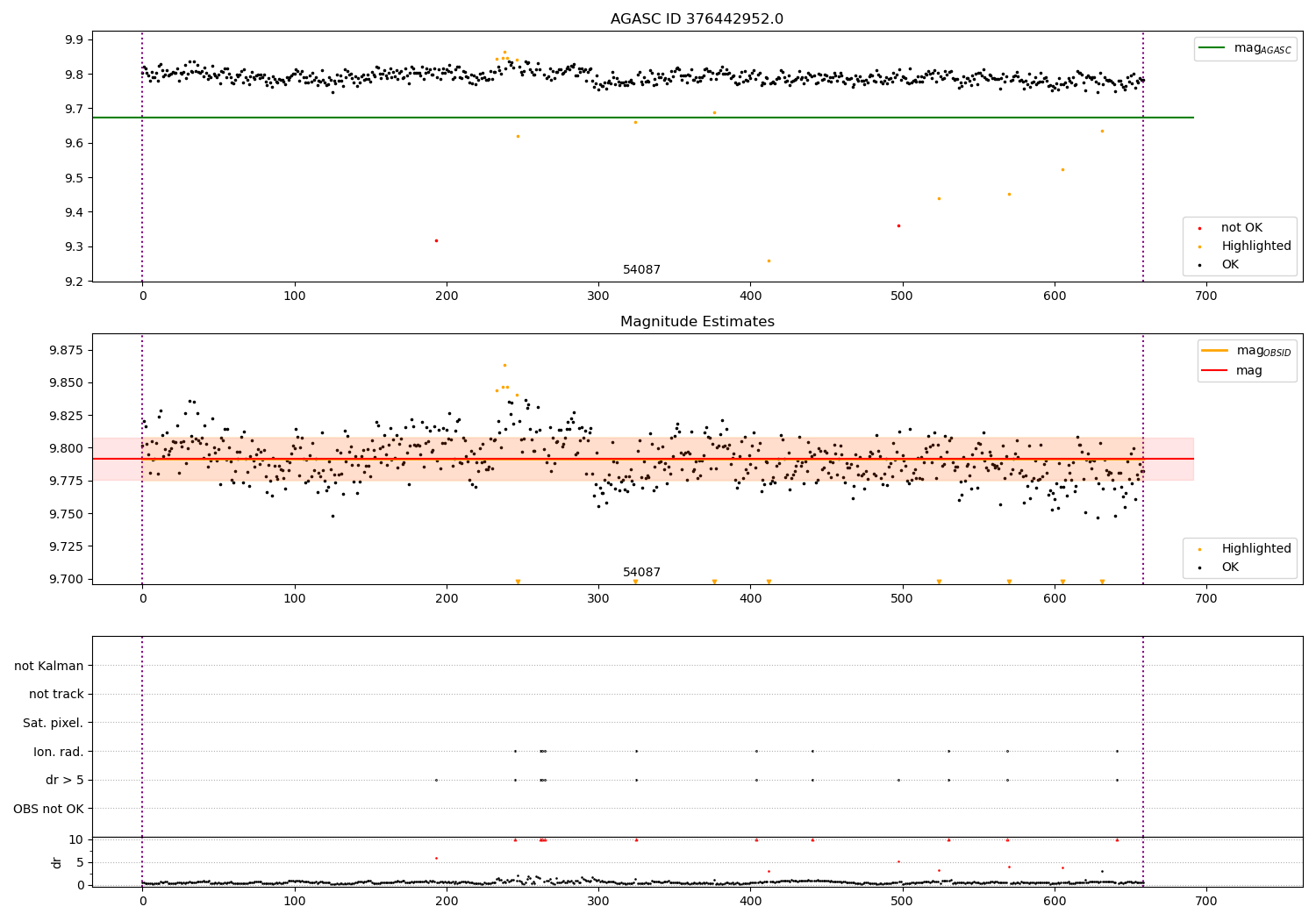The image size is (1316, 921).
Task: Click the 9.700 y-axis tick label
Action: point(67,579)
